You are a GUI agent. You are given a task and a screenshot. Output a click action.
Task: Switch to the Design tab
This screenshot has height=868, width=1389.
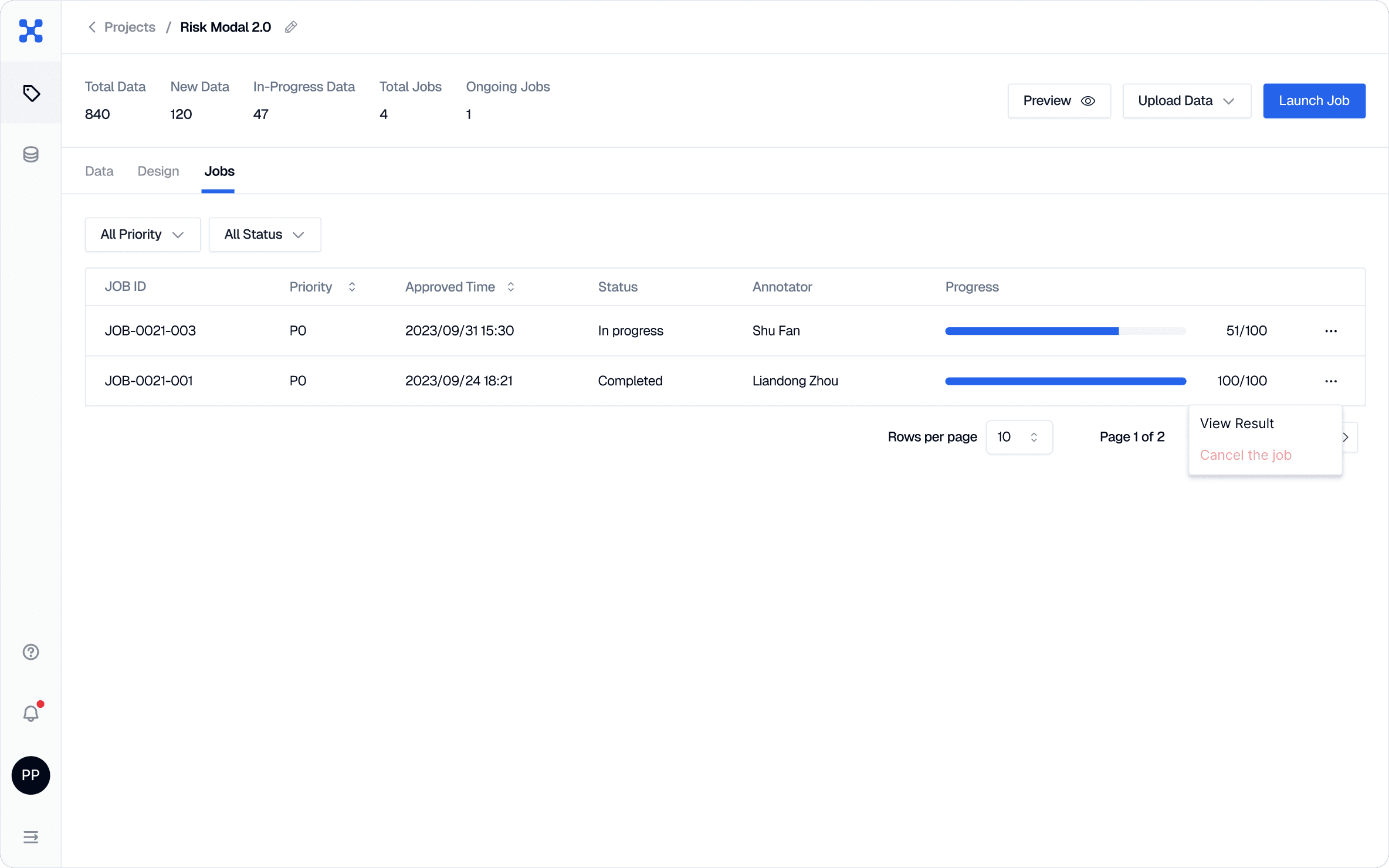pos(158,171)
